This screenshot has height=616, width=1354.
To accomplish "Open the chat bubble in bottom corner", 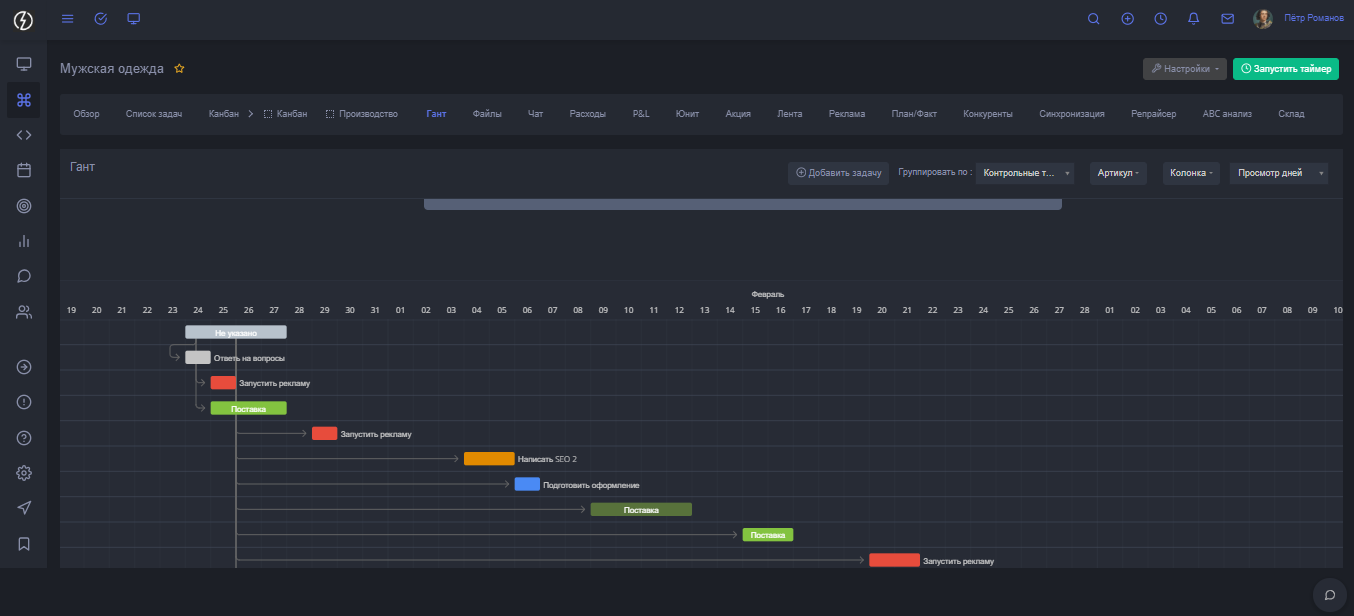I will (x=1330, y=595).
